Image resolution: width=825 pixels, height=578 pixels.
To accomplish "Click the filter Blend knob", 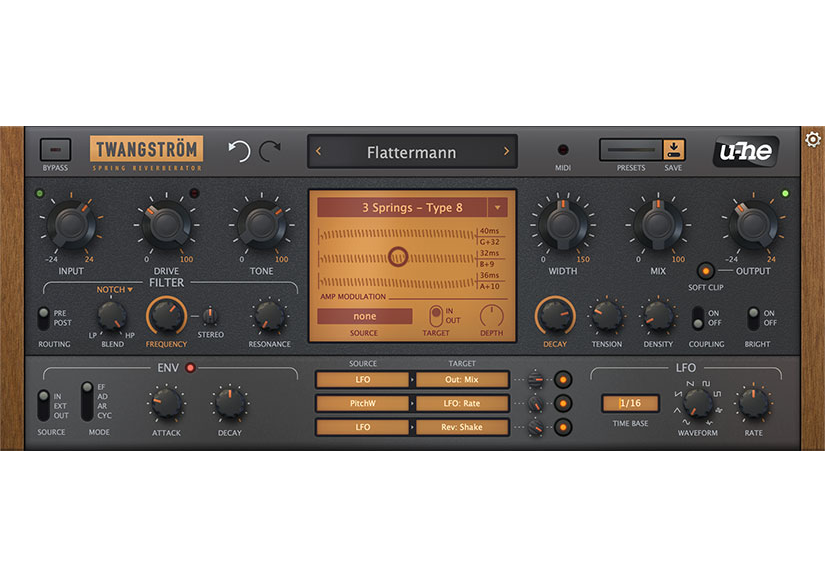I will pyautogui.click(x=113, y=316).
